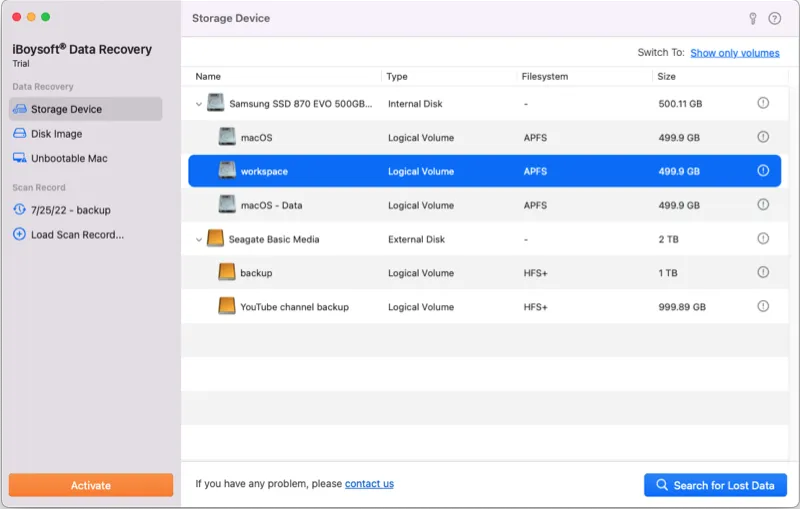800x509 pixels.
Task: Open help via the question mark icon
Action: [x=774, y=18]
